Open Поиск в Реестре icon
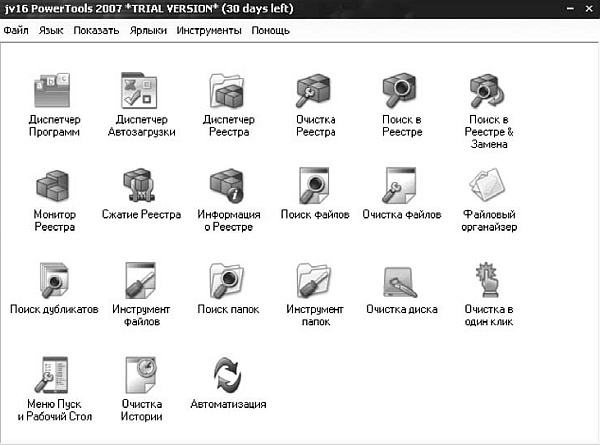The height and width of the screenshot is (445, 600). [400, 91]
